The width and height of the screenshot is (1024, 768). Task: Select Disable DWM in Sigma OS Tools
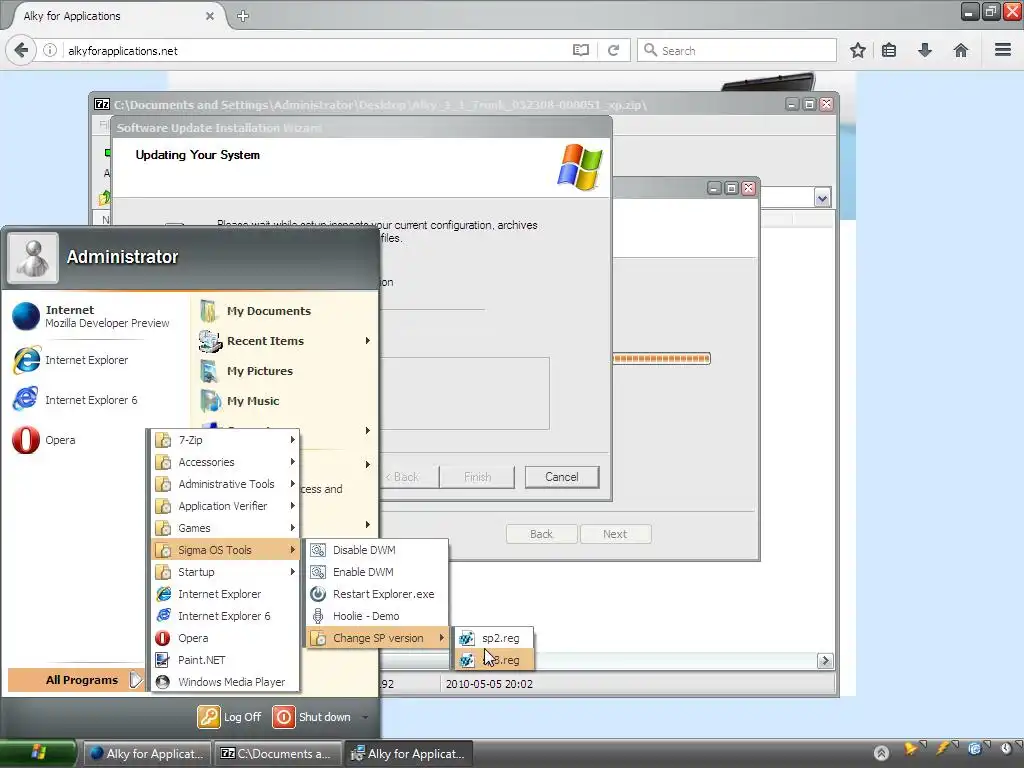377,550
